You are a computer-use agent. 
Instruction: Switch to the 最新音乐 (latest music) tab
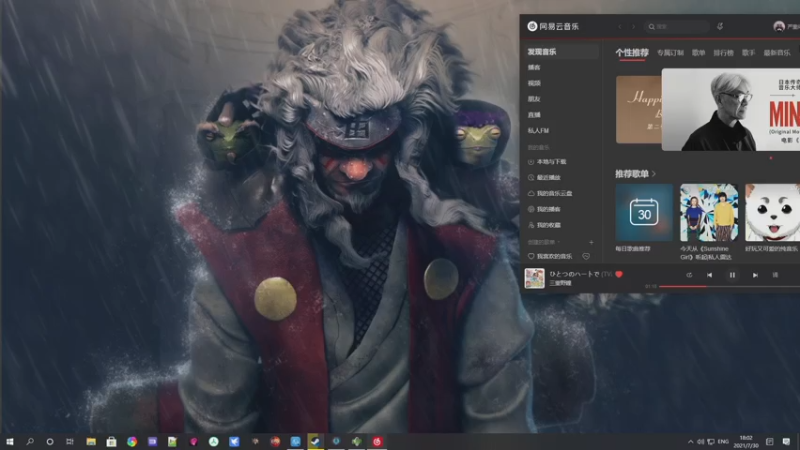coord(777,53)
